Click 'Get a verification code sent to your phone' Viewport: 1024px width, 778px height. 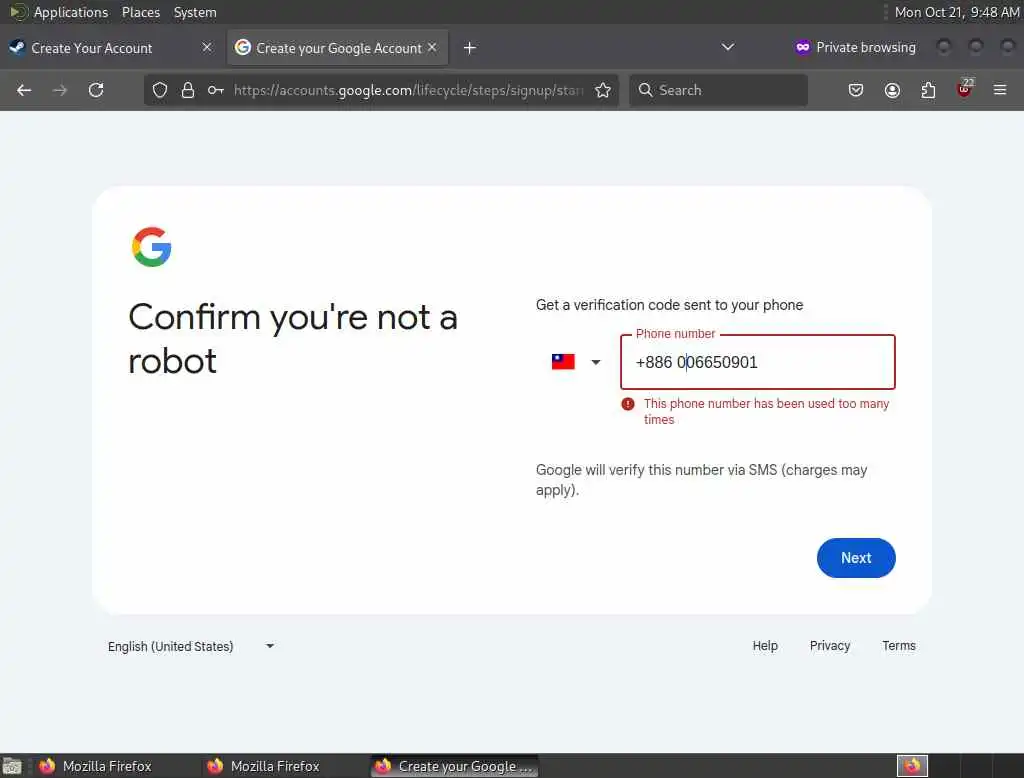pyautogui.click(x=669, y=305)
